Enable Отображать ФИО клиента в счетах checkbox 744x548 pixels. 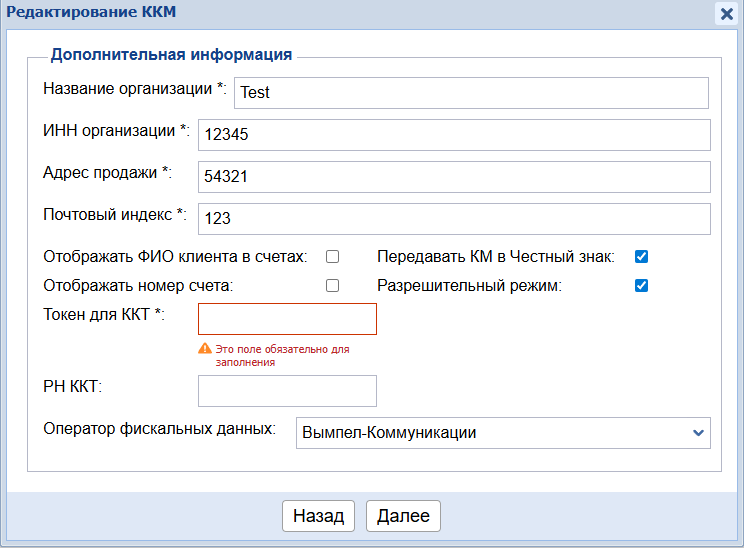pos(332,257)
